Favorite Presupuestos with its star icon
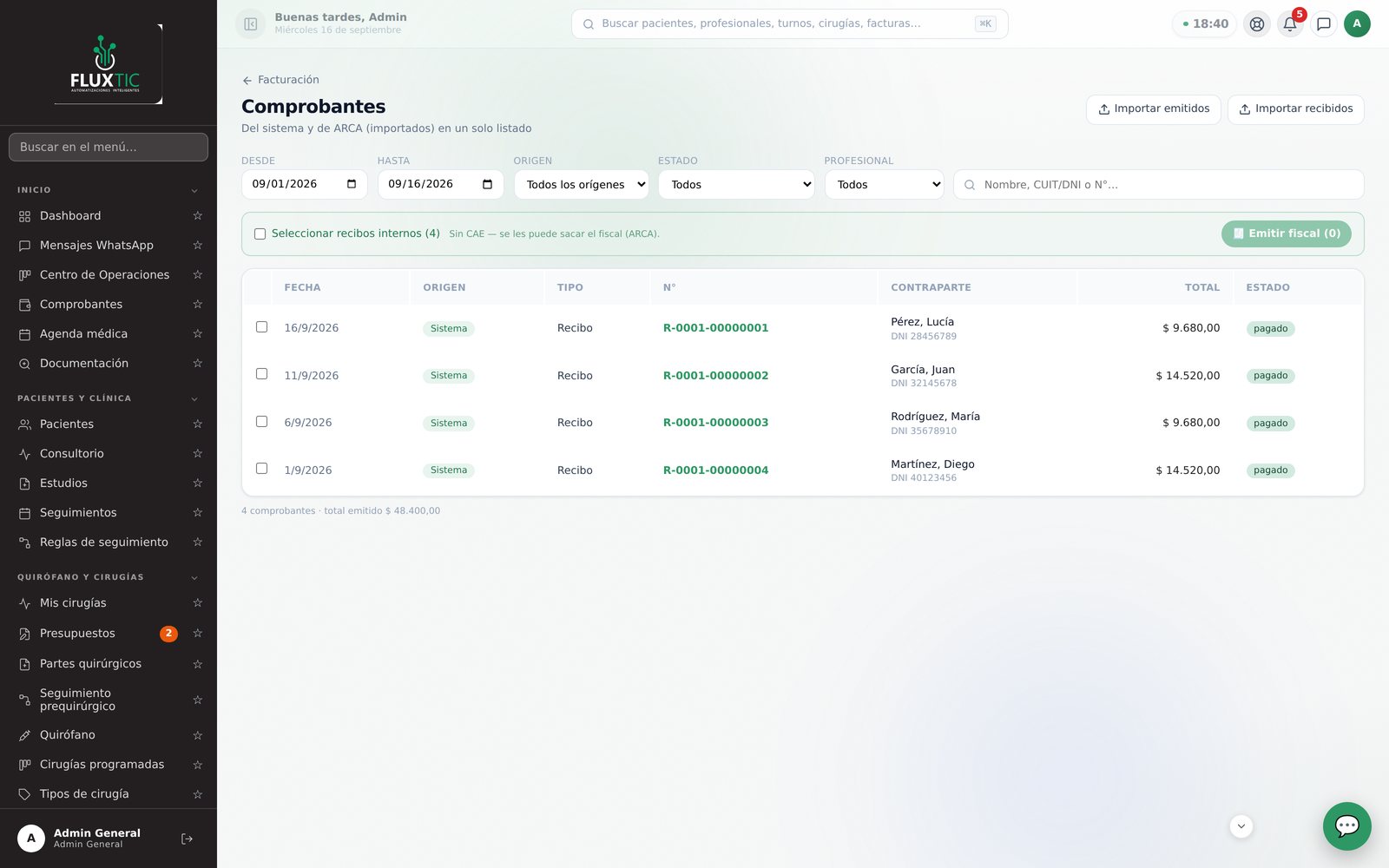The width and height of the screenshot is (1389, 868). tap(197, 634)
